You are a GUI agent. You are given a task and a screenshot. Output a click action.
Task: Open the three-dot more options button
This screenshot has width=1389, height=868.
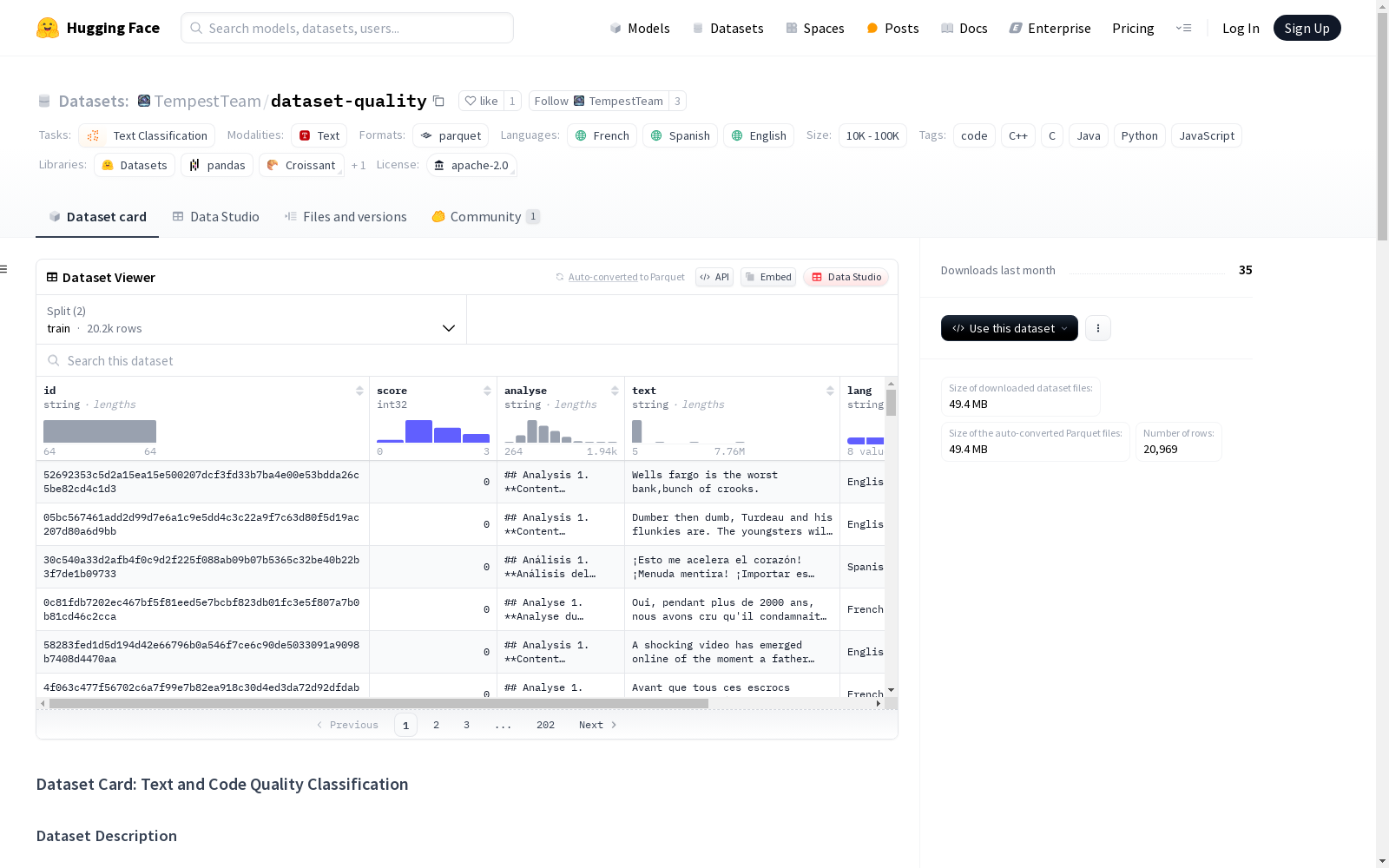1098,328
